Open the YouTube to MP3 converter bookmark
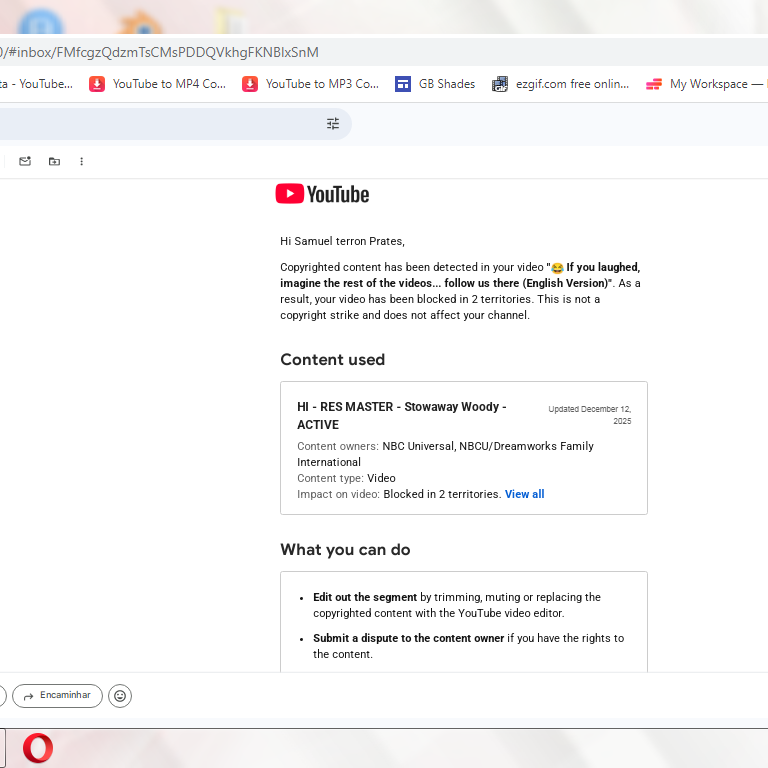The image size is (768, 768). (311, 84)
